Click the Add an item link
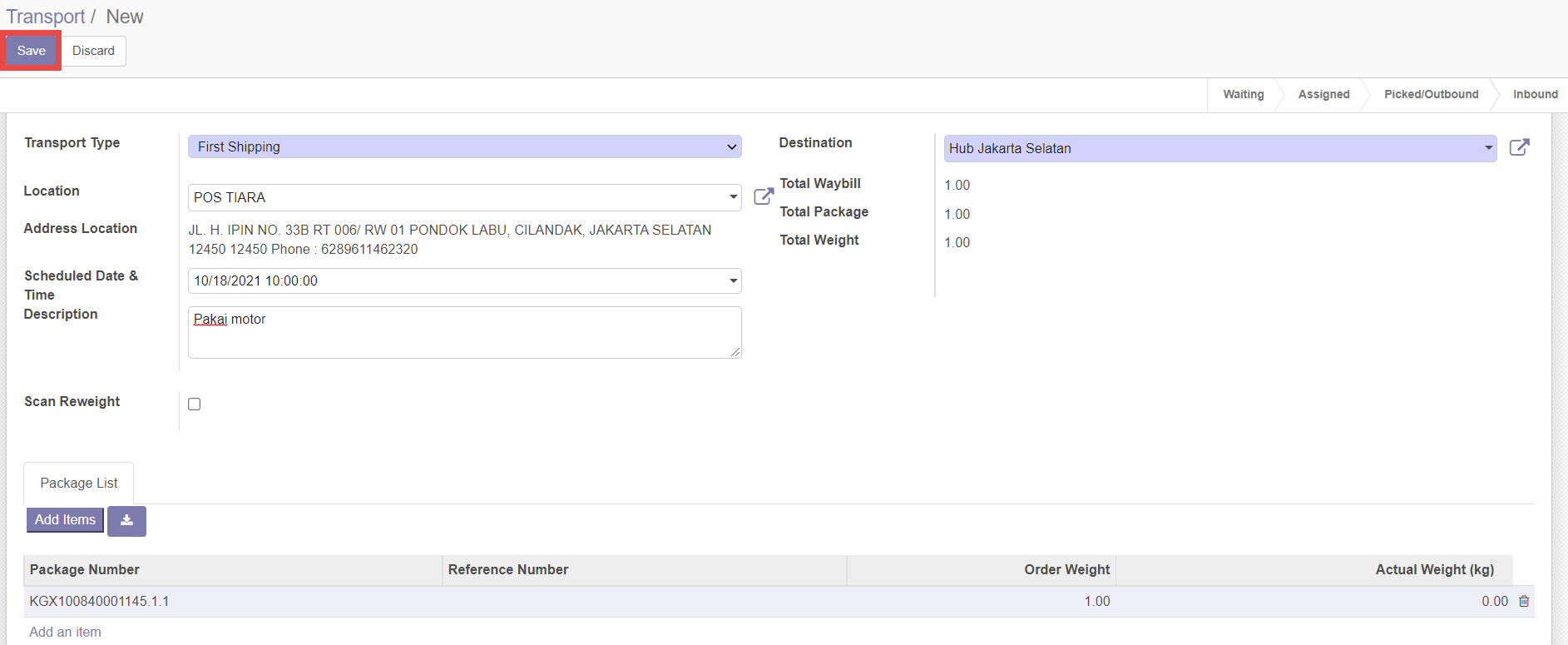This screenshot has width=1568, height=645. point(65,632)
